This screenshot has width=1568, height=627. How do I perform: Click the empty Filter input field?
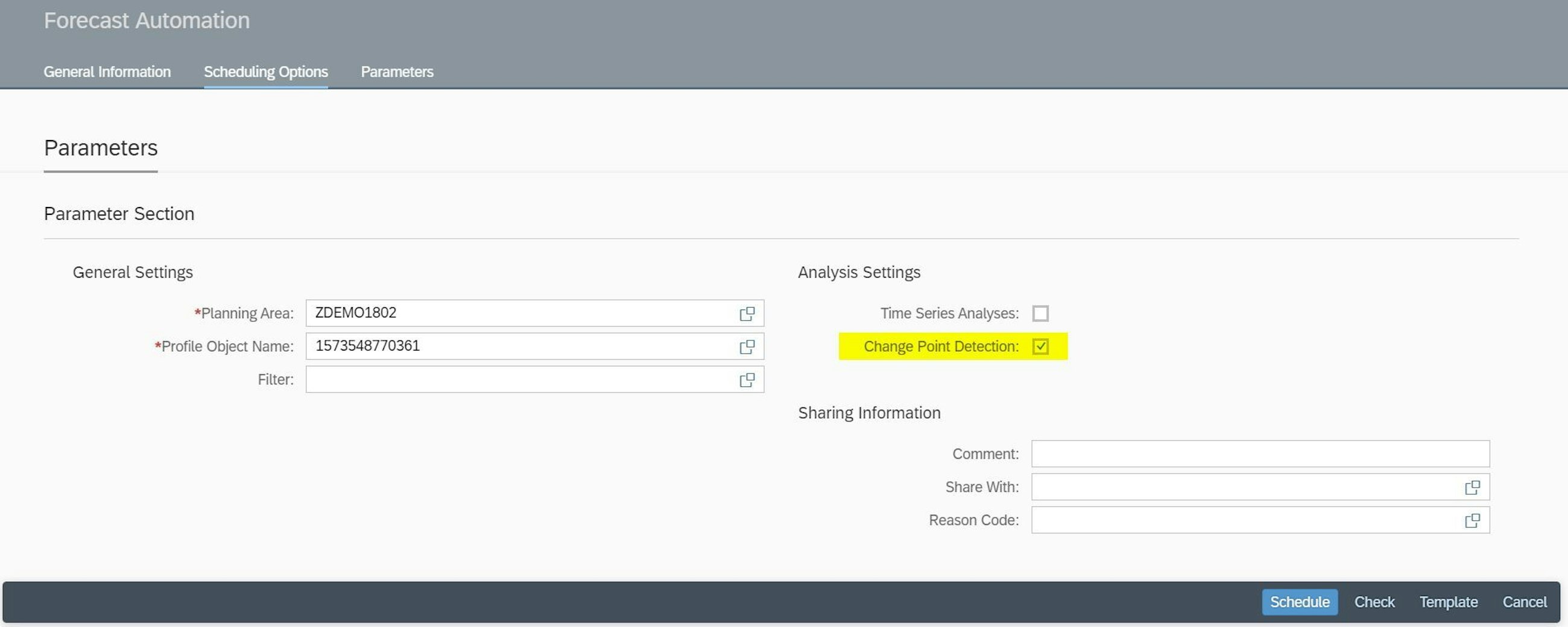[517, 380]
